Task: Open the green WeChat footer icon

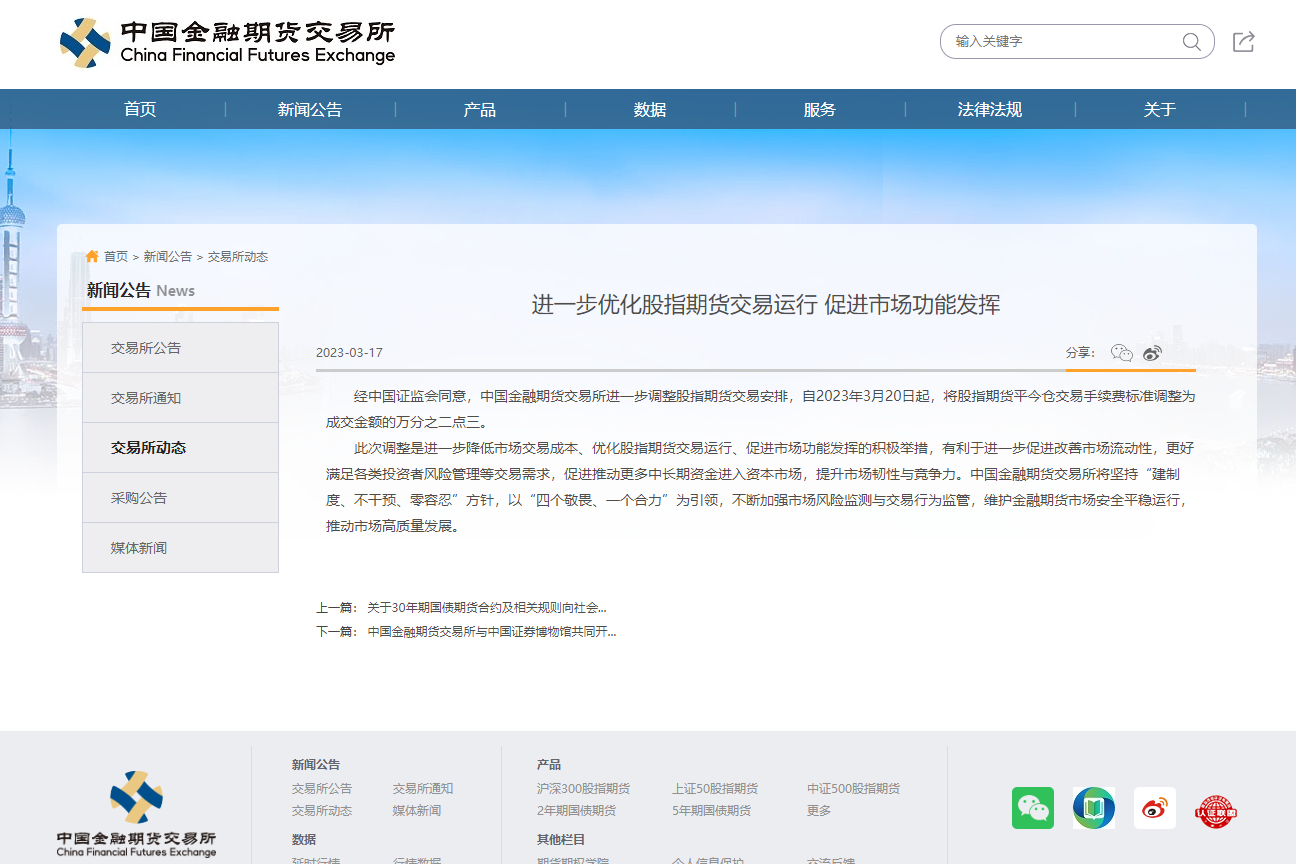Action: click(x=1032, y=808)
